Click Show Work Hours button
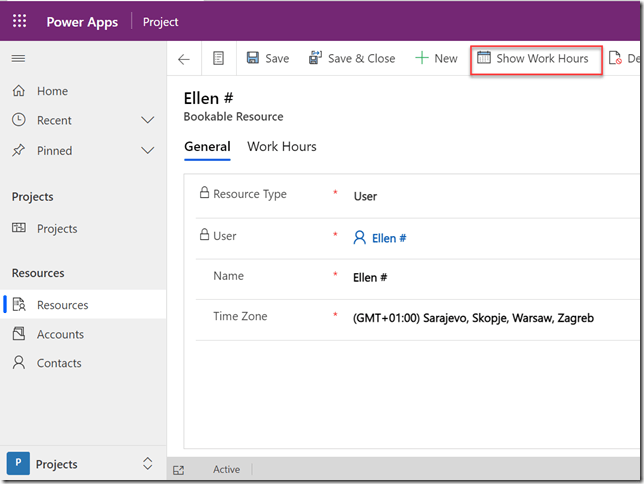The image size is (644, 484). pyautogui.click(x=533, y=59)
